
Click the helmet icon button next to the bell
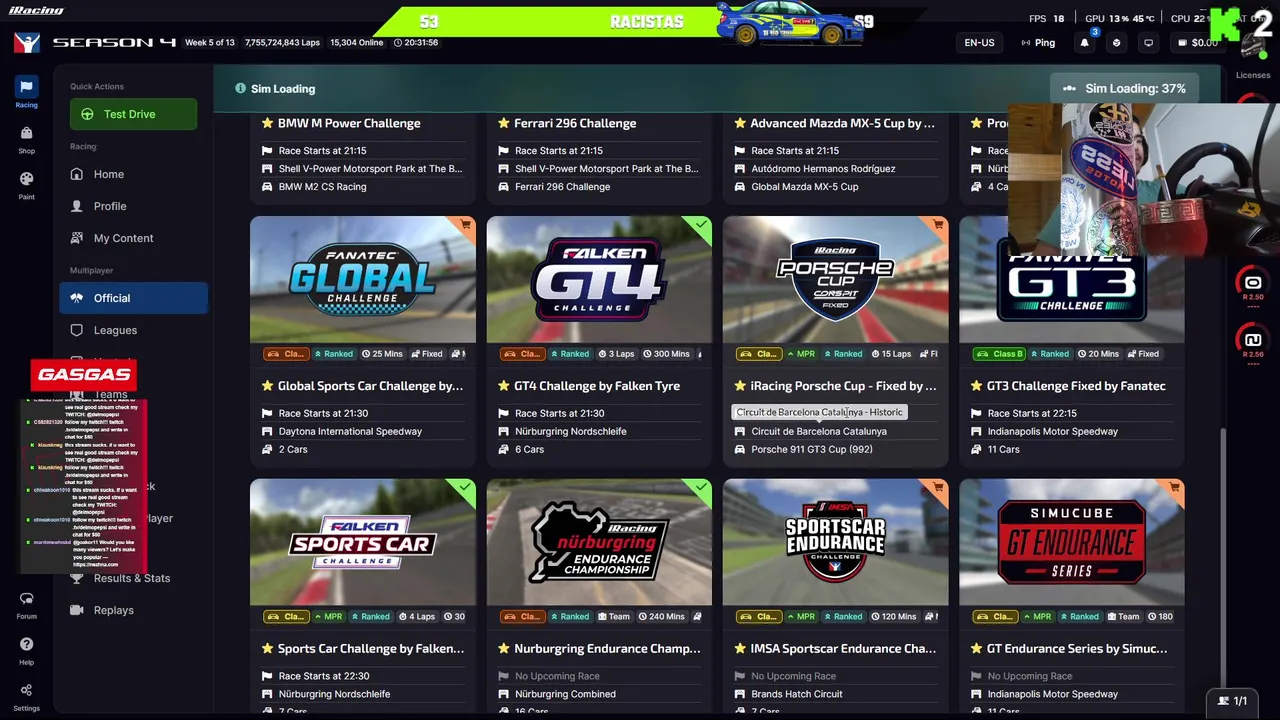point(1116,43)
